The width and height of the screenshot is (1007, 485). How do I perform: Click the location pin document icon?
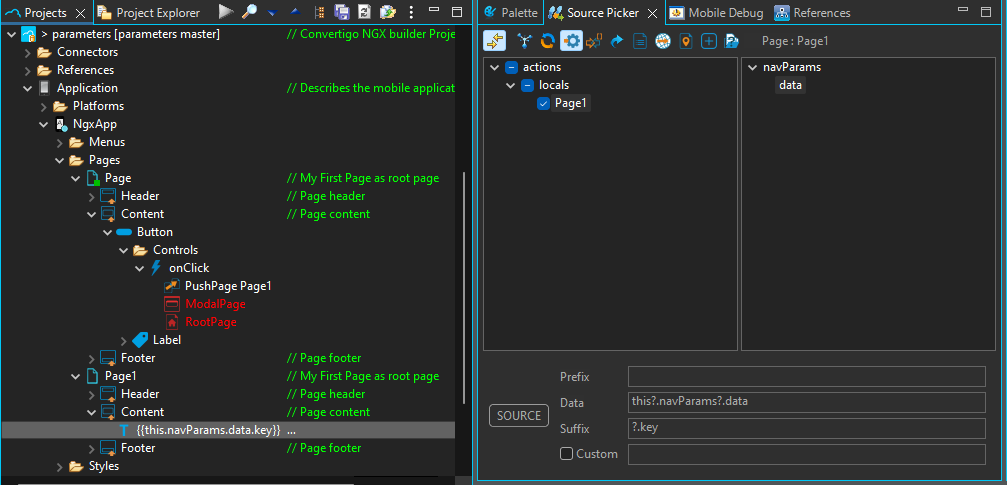tap(686, 41)
